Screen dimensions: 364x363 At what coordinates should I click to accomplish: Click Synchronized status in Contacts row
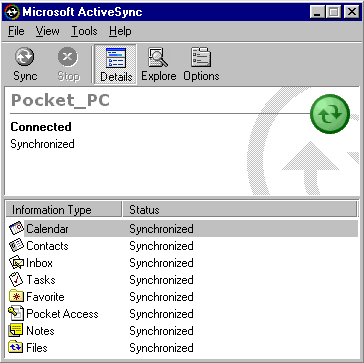(161, 246)
